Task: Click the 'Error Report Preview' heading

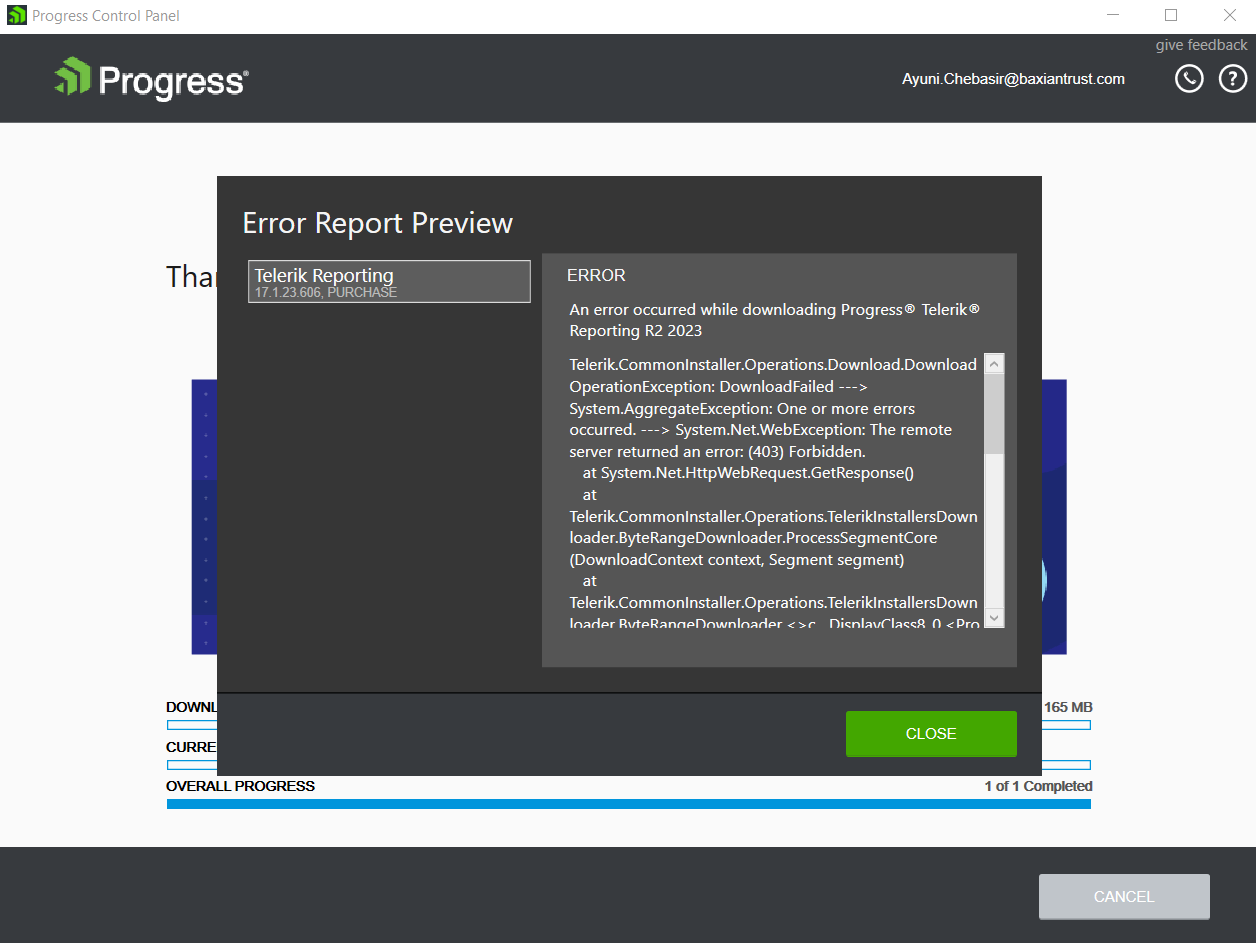Action: pyautogui.click(x=378, y=223)
